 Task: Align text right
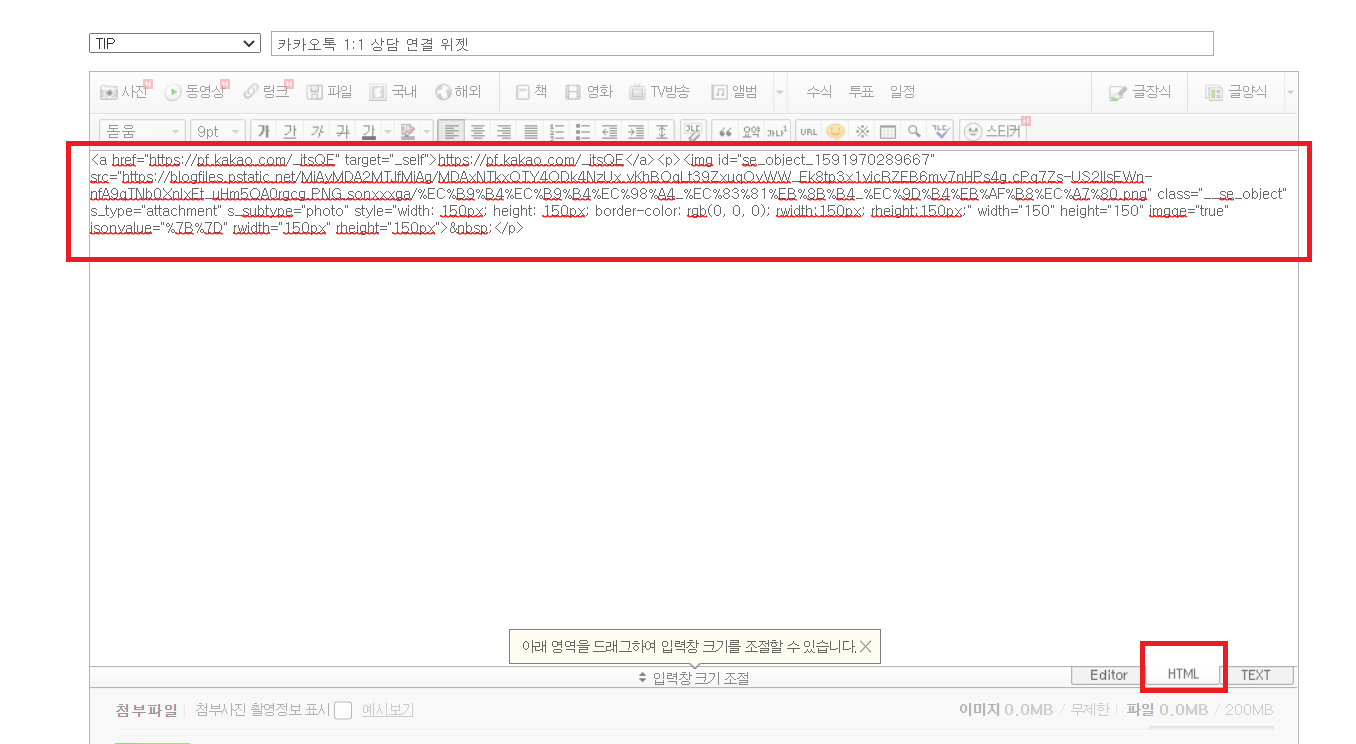[x=504, y=131]
